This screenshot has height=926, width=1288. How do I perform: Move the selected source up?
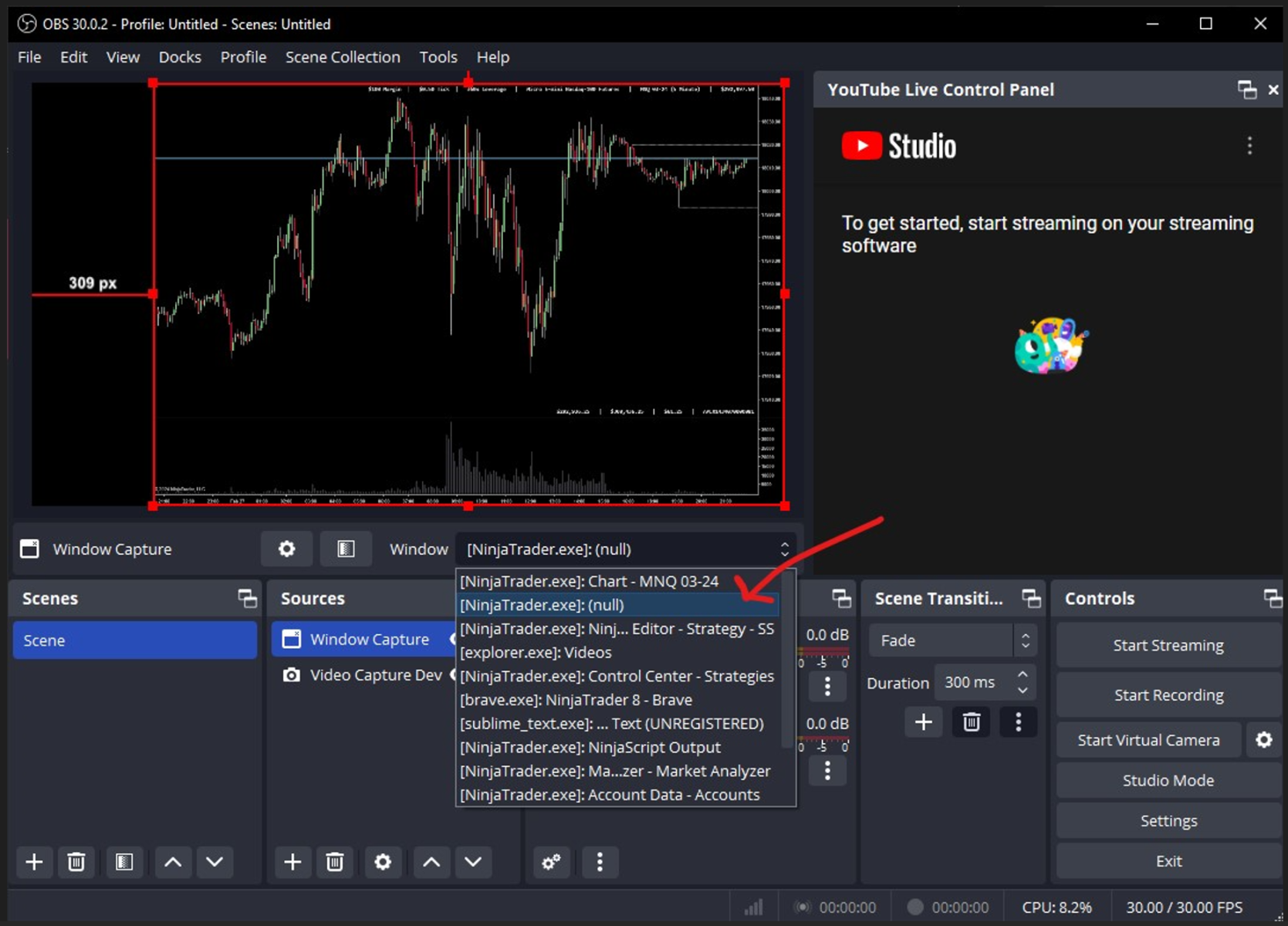(x=431, y=862)
